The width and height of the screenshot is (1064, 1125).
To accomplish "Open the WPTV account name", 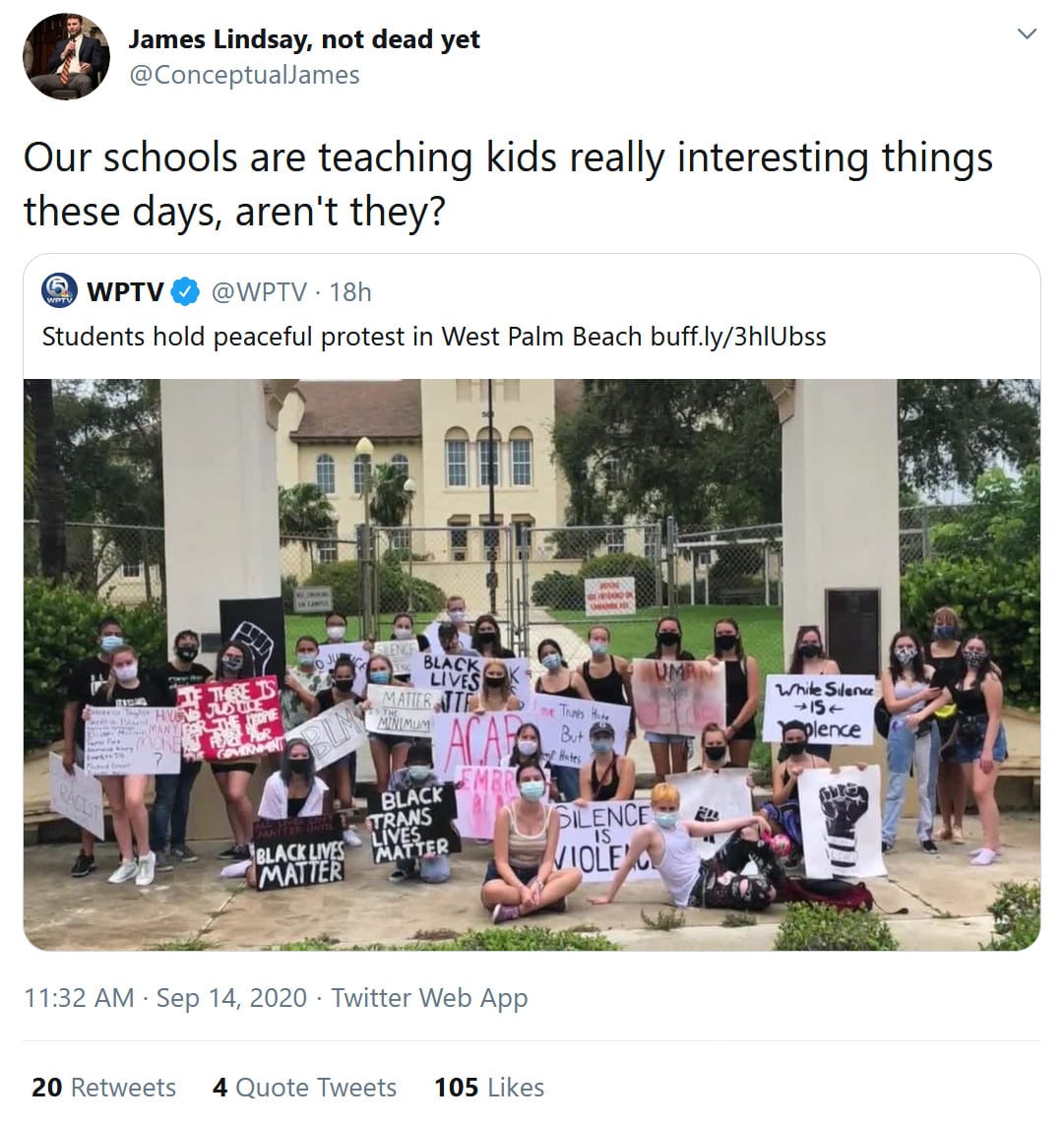I will (125, 291).
